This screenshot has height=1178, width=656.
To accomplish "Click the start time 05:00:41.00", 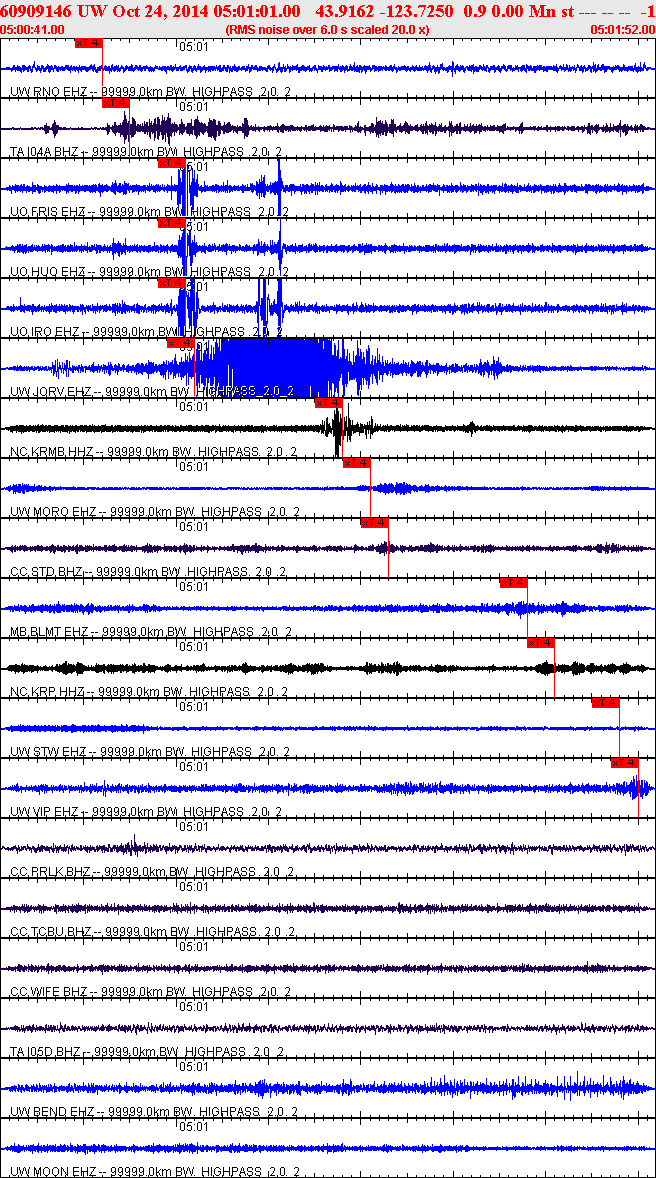I will [33, 29].
